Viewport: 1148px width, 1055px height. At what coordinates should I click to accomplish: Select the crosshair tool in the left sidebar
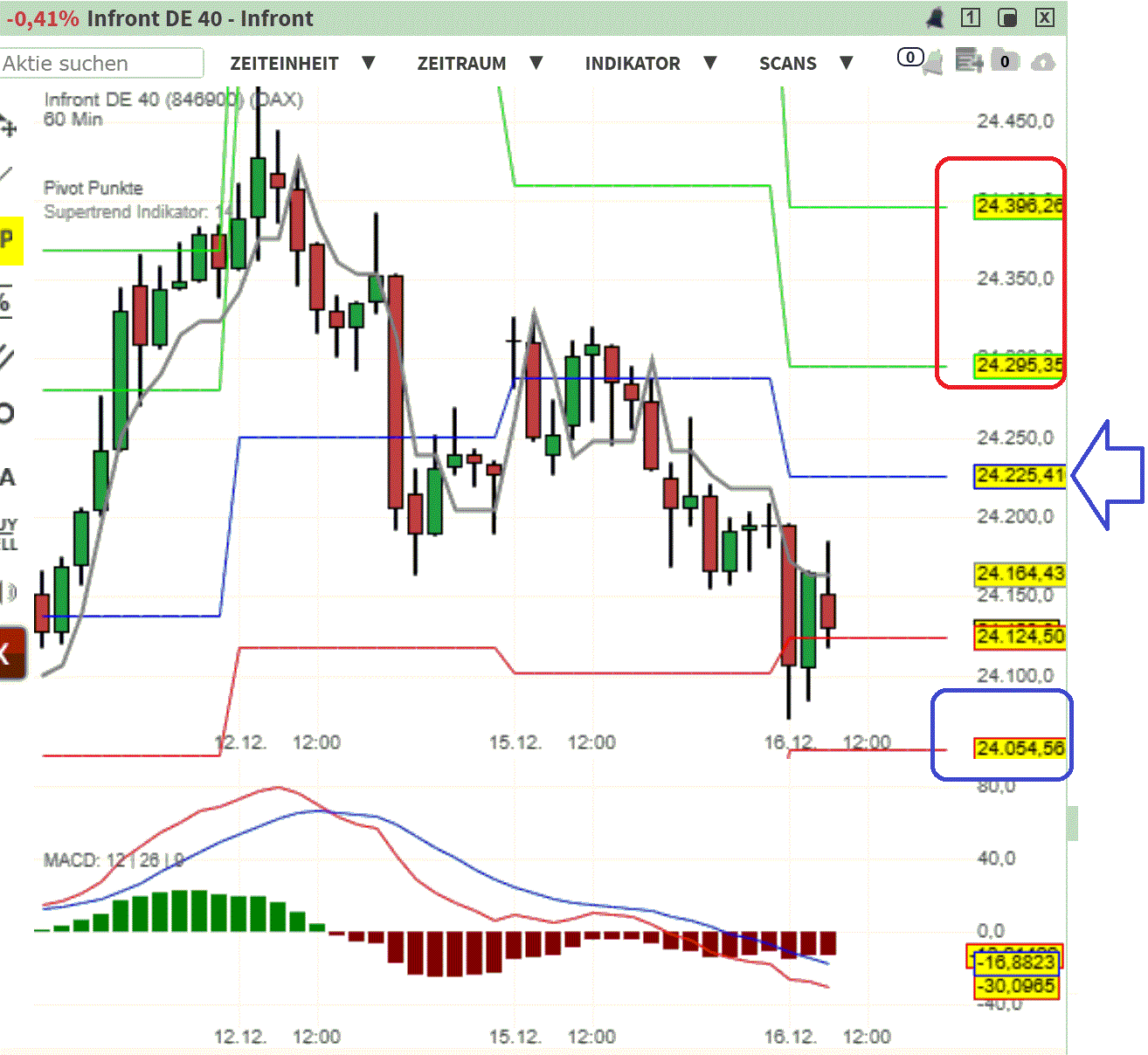tap(9, 127)
